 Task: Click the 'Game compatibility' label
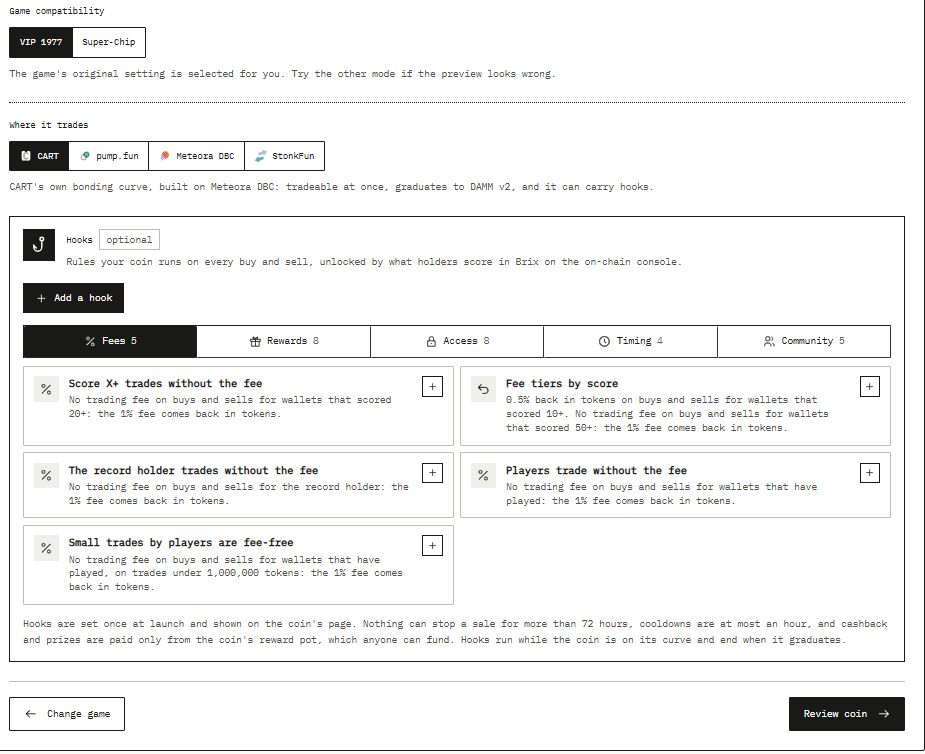[x=57, y=11]
